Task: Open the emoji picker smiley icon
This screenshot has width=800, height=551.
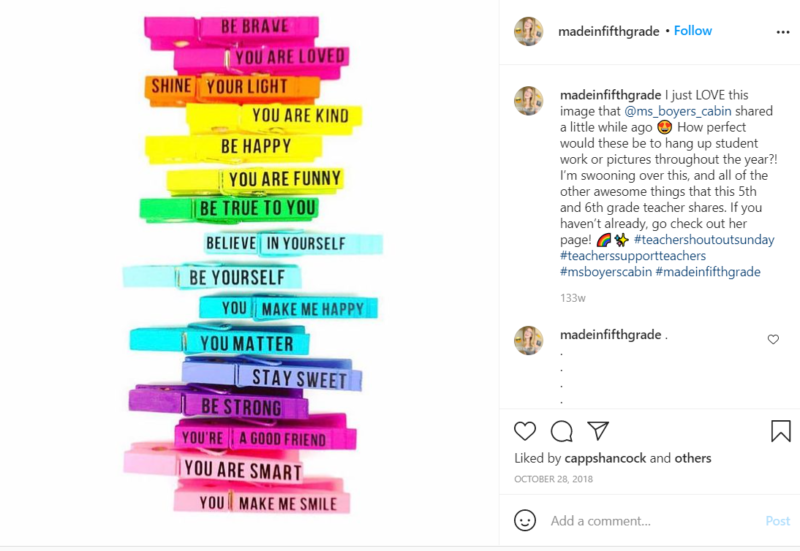Action: coord(525,520)
